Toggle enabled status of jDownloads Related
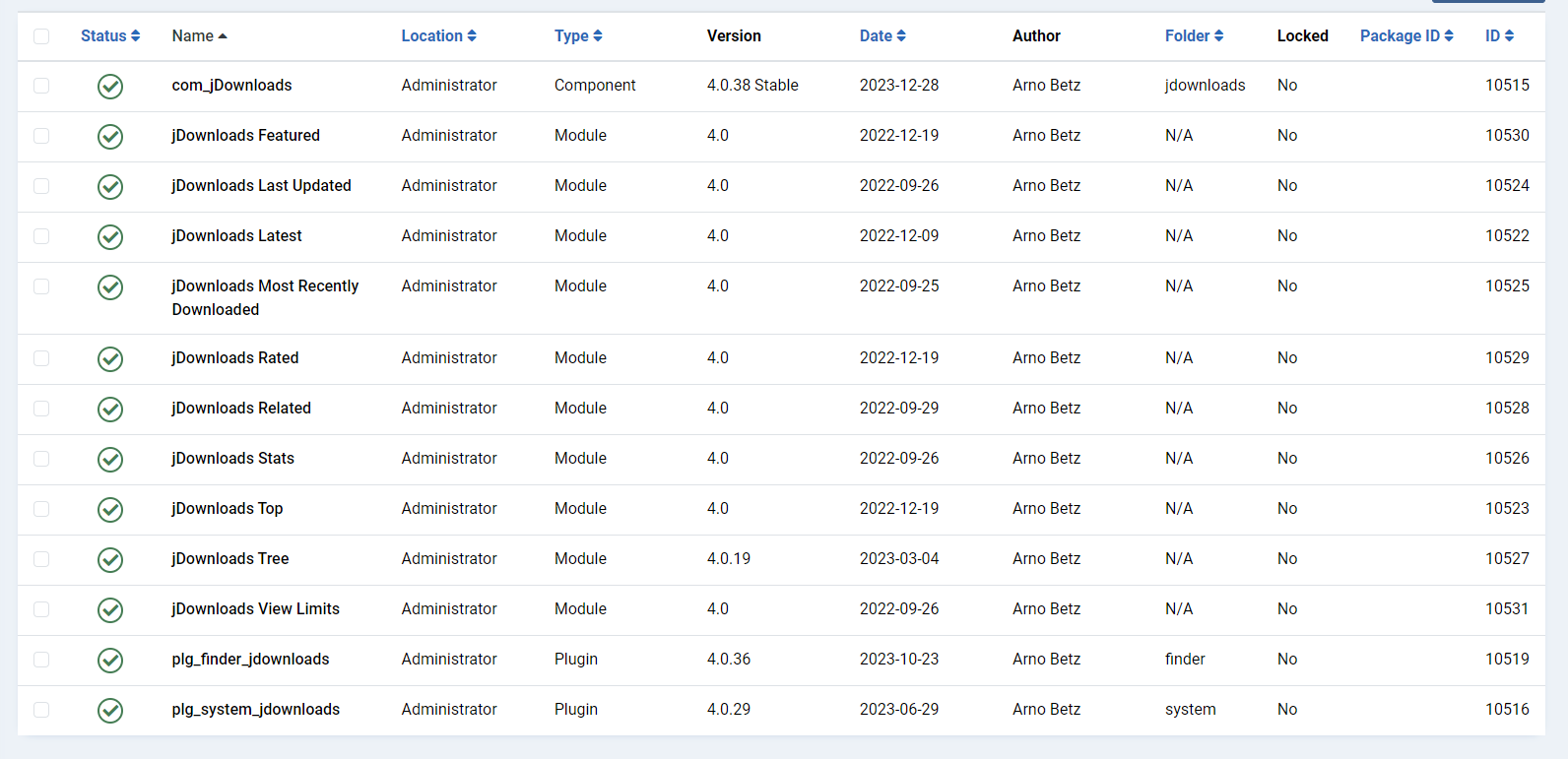Image resolution: width=1568 pixels, height=759 pixels. pos(110,410)
